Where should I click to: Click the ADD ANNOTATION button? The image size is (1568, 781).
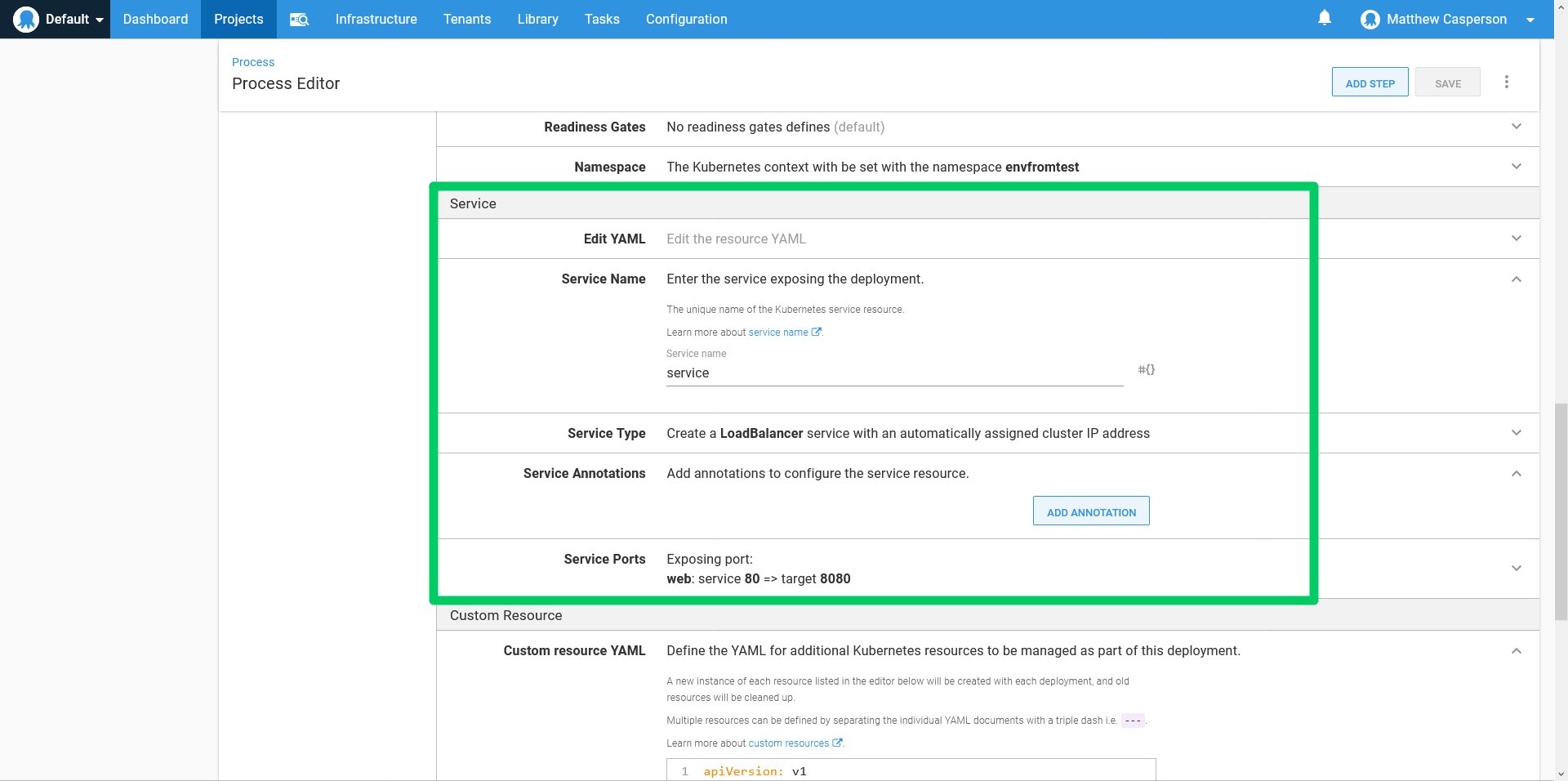coord(1091,511)
